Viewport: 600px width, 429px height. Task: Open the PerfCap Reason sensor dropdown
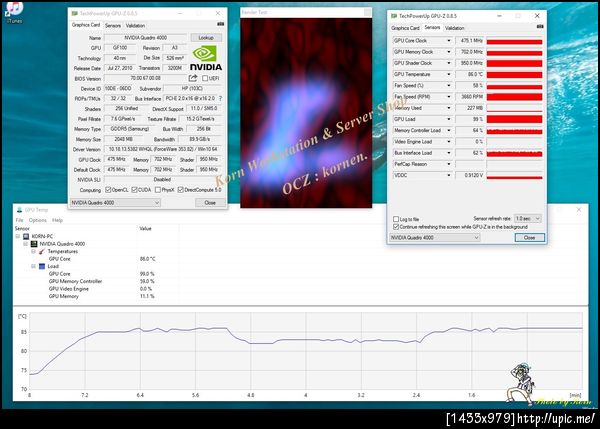click(x=448, y=164)
